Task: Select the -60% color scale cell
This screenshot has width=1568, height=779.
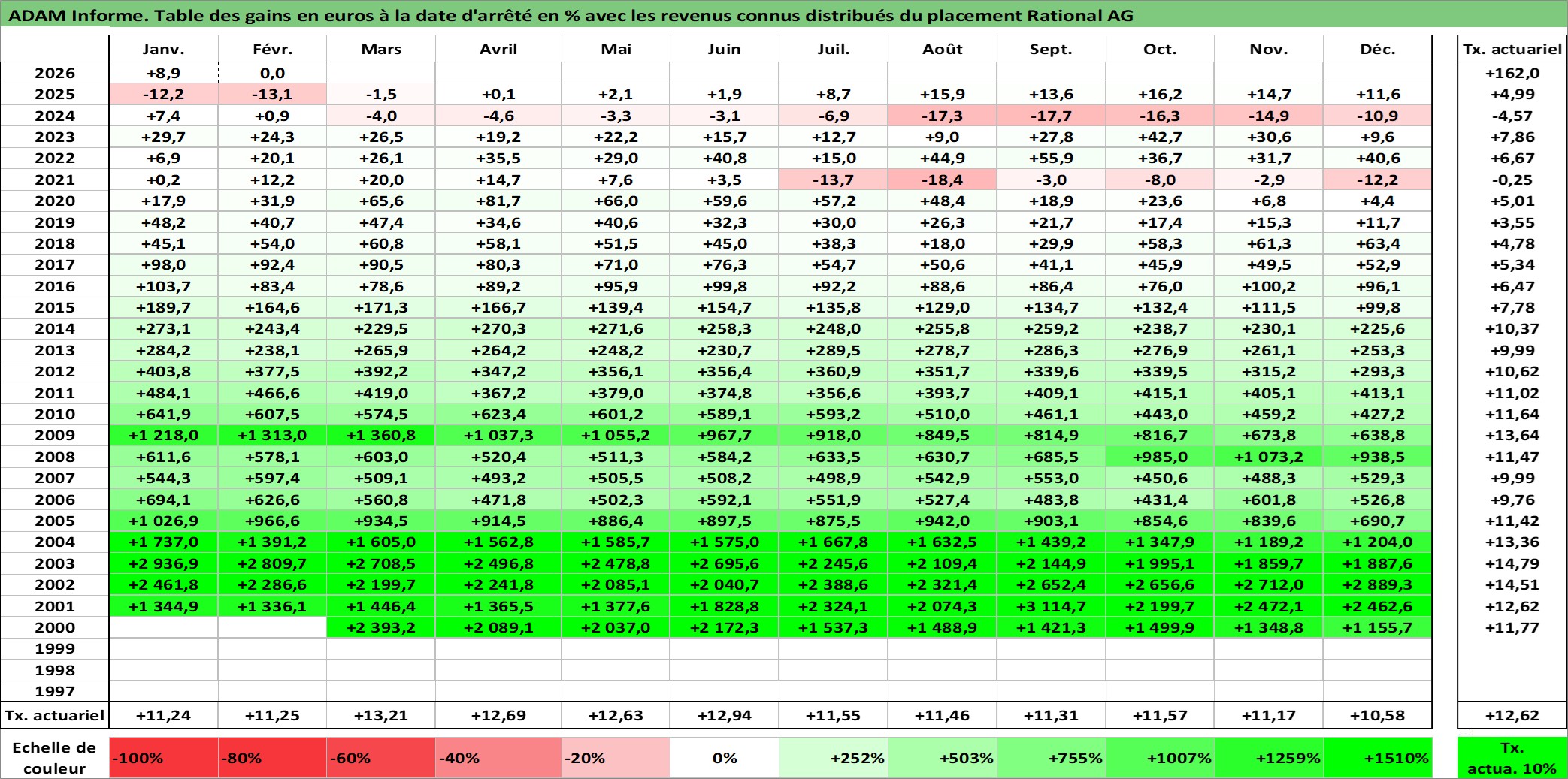Action: [381, 758]
